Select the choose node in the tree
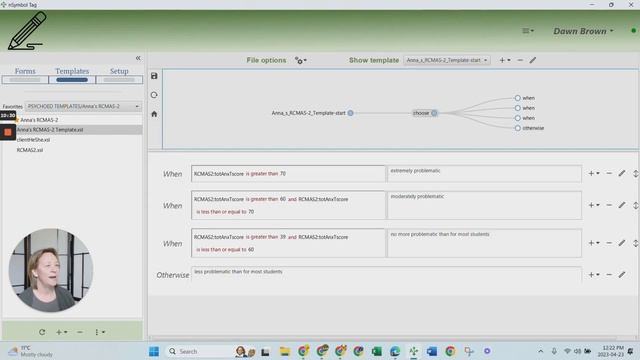 coord(424,113)
